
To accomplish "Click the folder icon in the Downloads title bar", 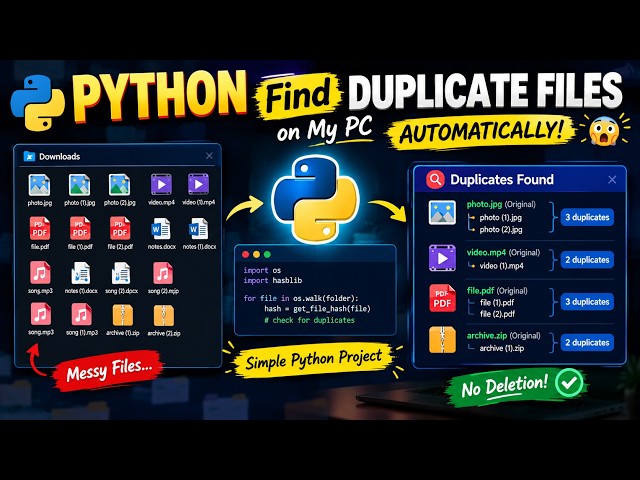I will tap(29, 156).
